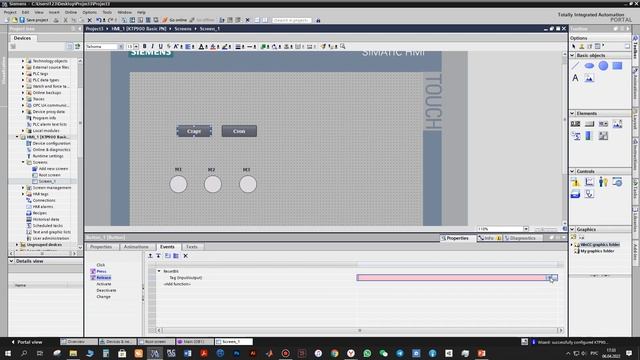Screen dimensions: 640x360
Task: Click the Save project toolbar icon
Action: click(34, 20)
